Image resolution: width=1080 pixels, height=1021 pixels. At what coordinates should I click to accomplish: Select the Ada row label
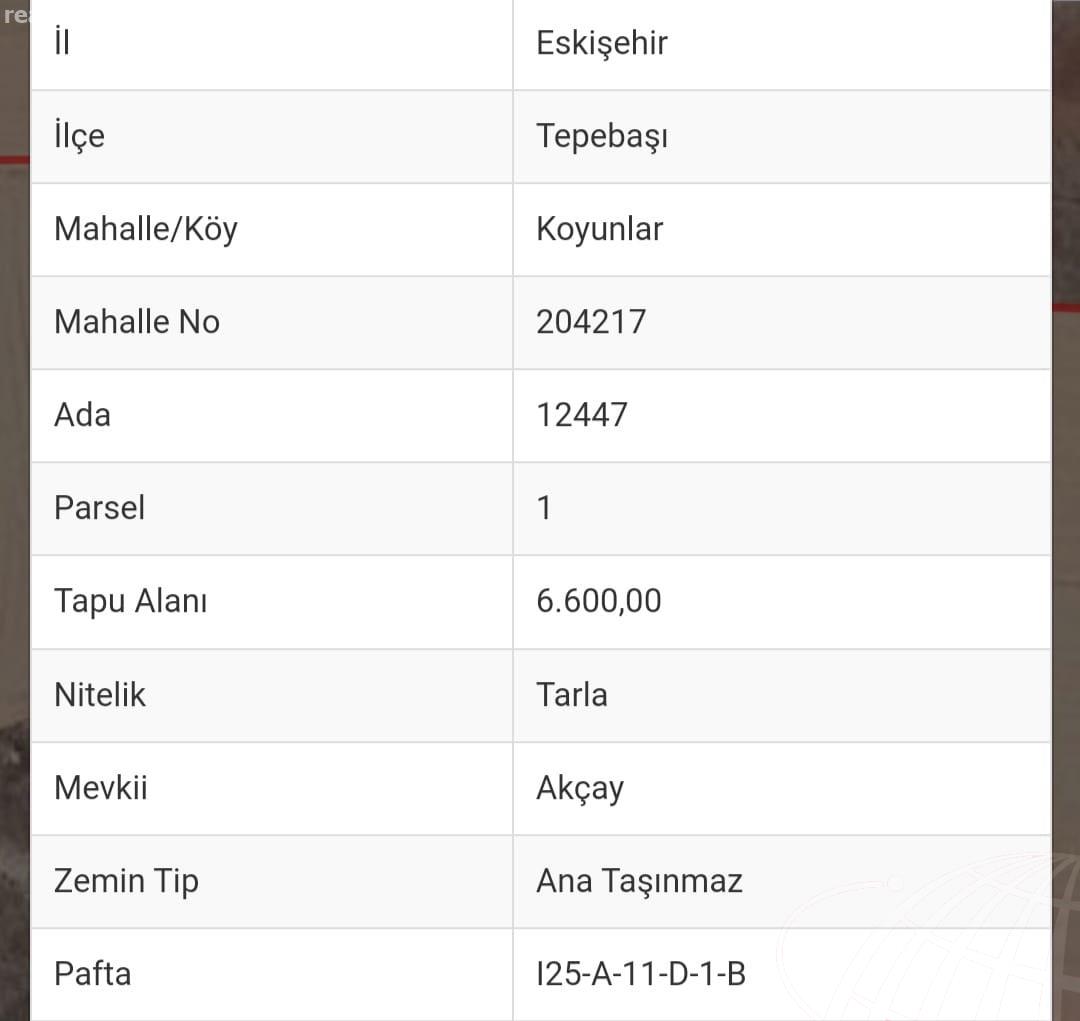click(x=82, y=415)
